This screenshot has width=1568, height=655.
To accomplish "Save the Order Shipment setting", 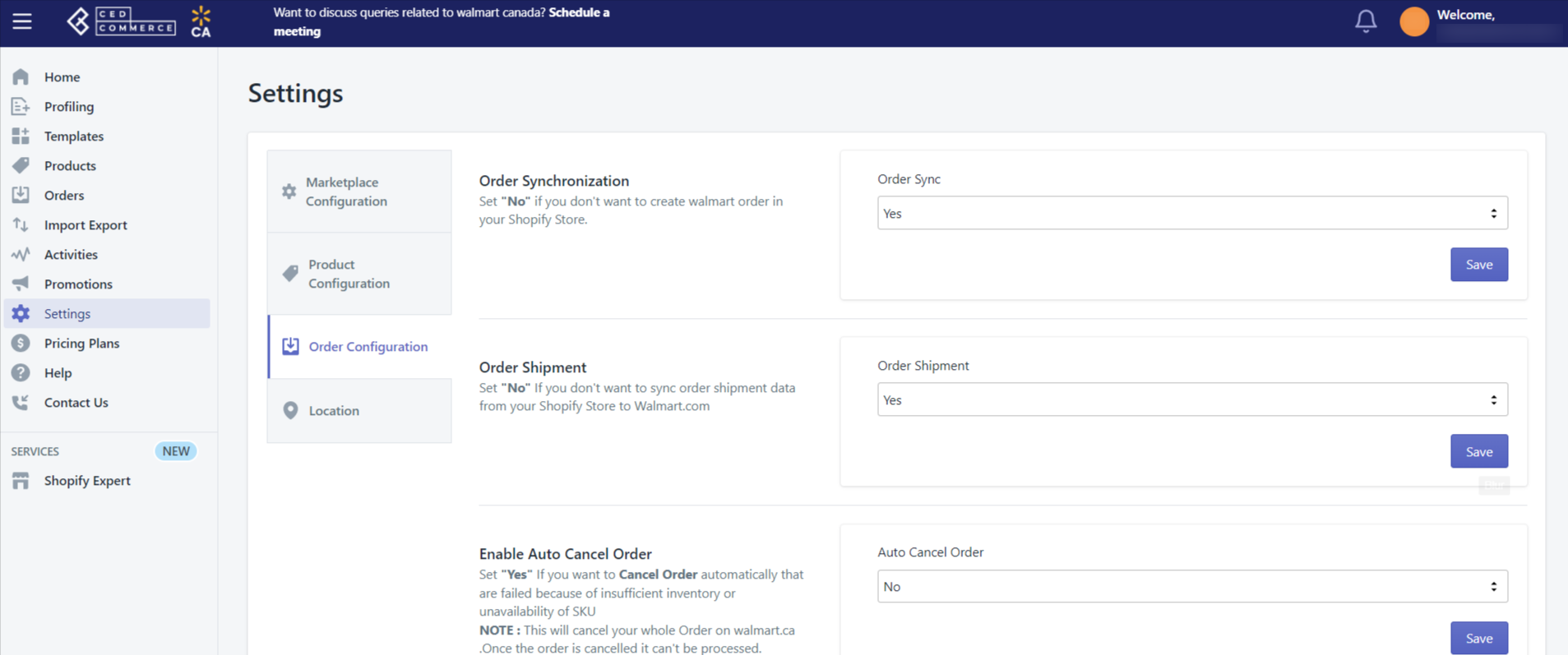I will click(x=1478, y=451).
